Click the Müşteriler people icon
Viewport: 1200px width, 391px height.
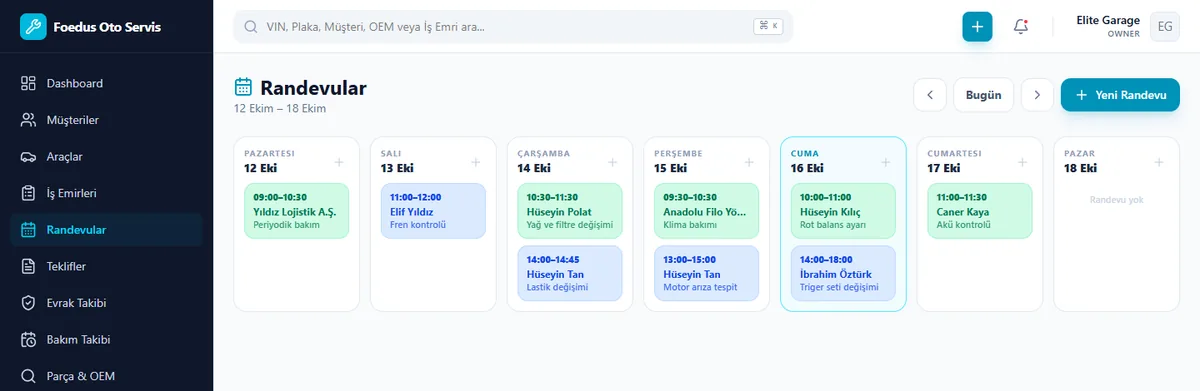coord(29,120)
